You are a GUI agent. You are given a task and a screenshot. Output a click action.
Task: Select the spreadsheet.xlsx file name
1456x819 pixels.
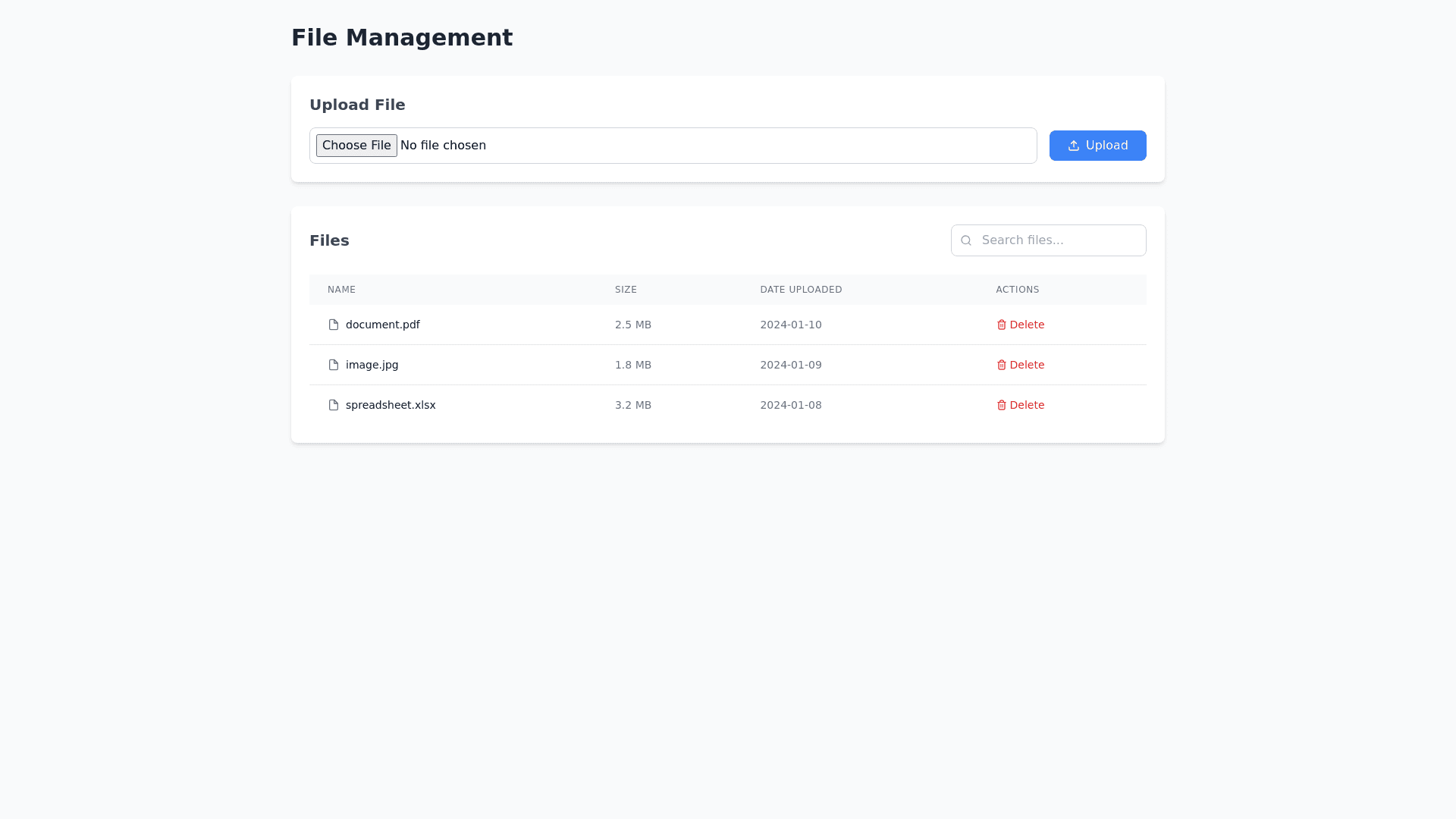point(391,405)
